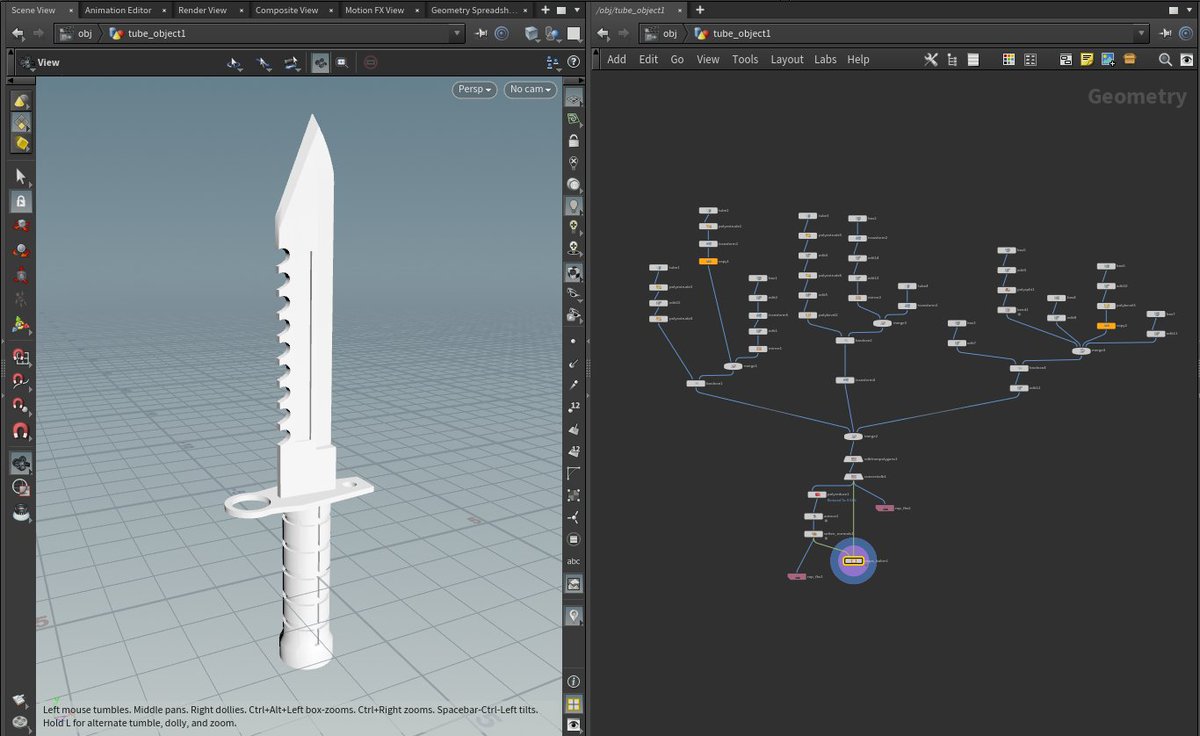Viewport: 1200px width, 736px height.
Task: Select the merge2 node in network
Action: 852,436
